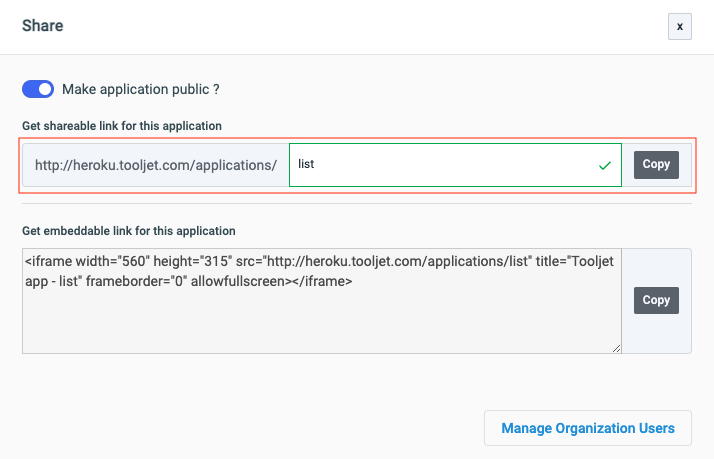Close the Share dialog with the x button
The image size is (714, 459).
tap(679, 27)
